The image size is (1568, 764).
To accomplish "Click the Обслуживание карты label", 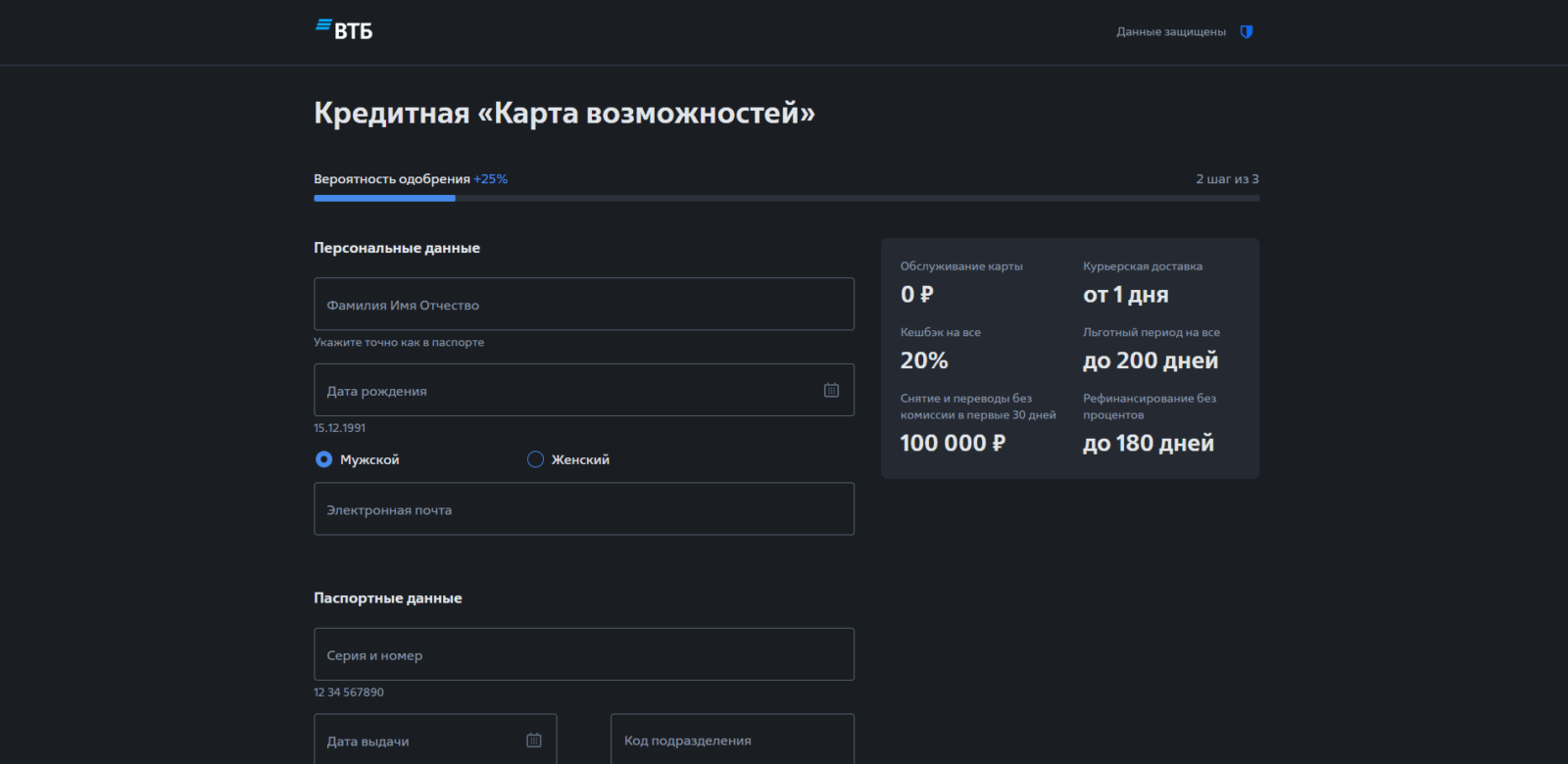I will [x=961, y=266].
